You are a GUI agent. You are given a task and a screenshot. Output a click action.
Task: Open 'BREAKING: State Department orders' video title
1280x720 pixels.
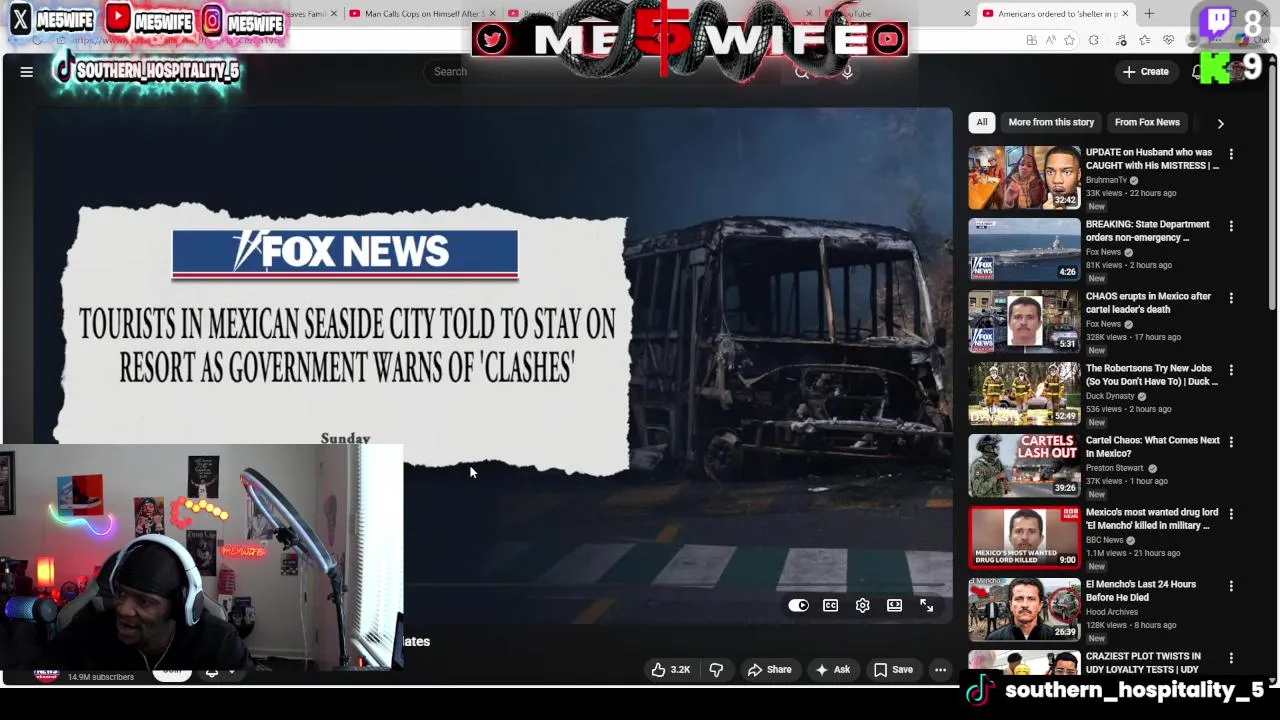1147,231
